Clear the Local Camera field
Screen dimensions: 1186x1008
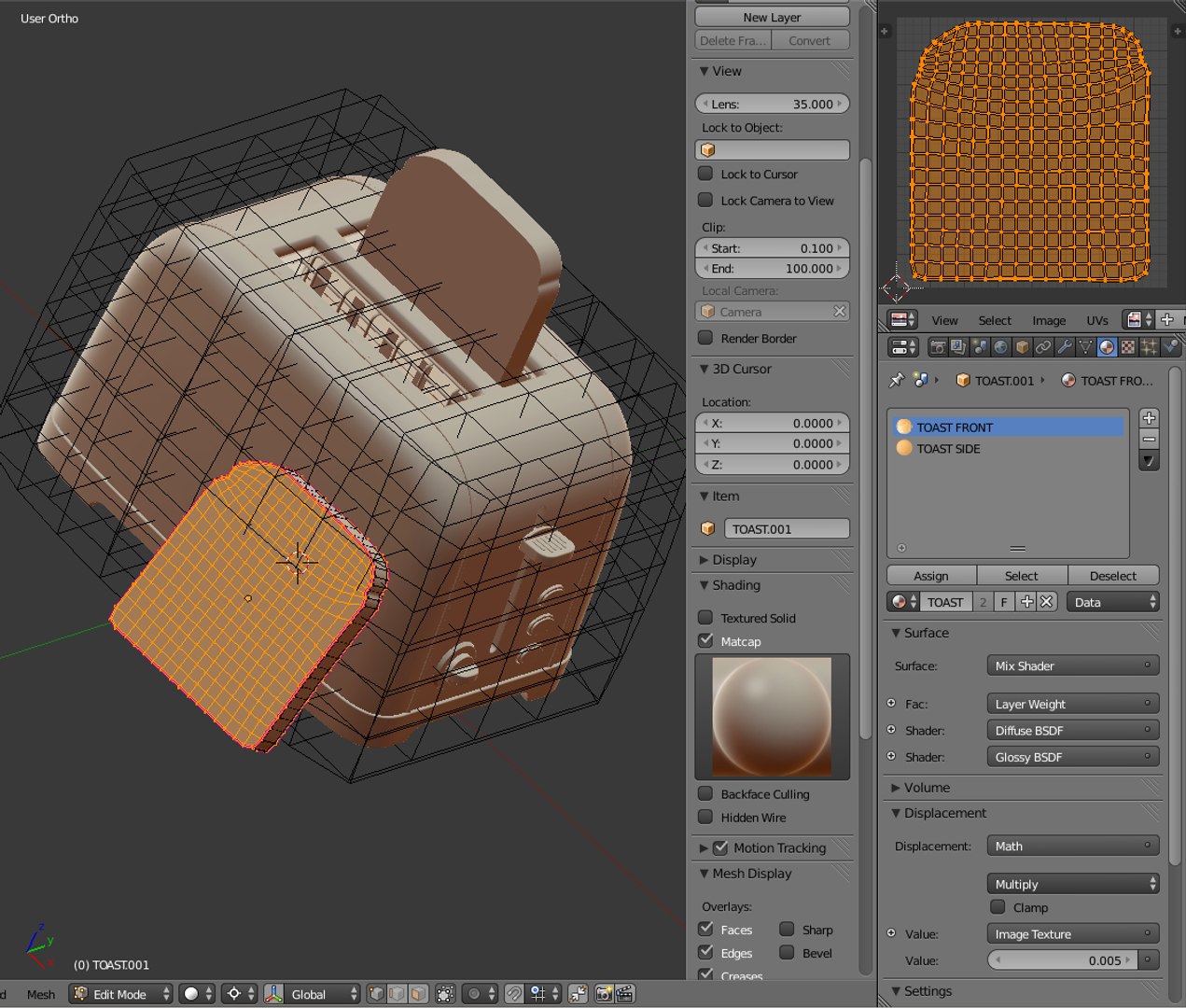click(x=839, y=312)
